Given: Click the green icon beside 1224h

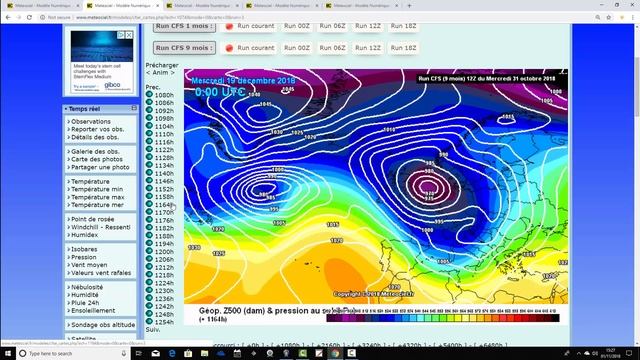Looking at the screenshot, I should pyautogui.click(x=149, y=282).
